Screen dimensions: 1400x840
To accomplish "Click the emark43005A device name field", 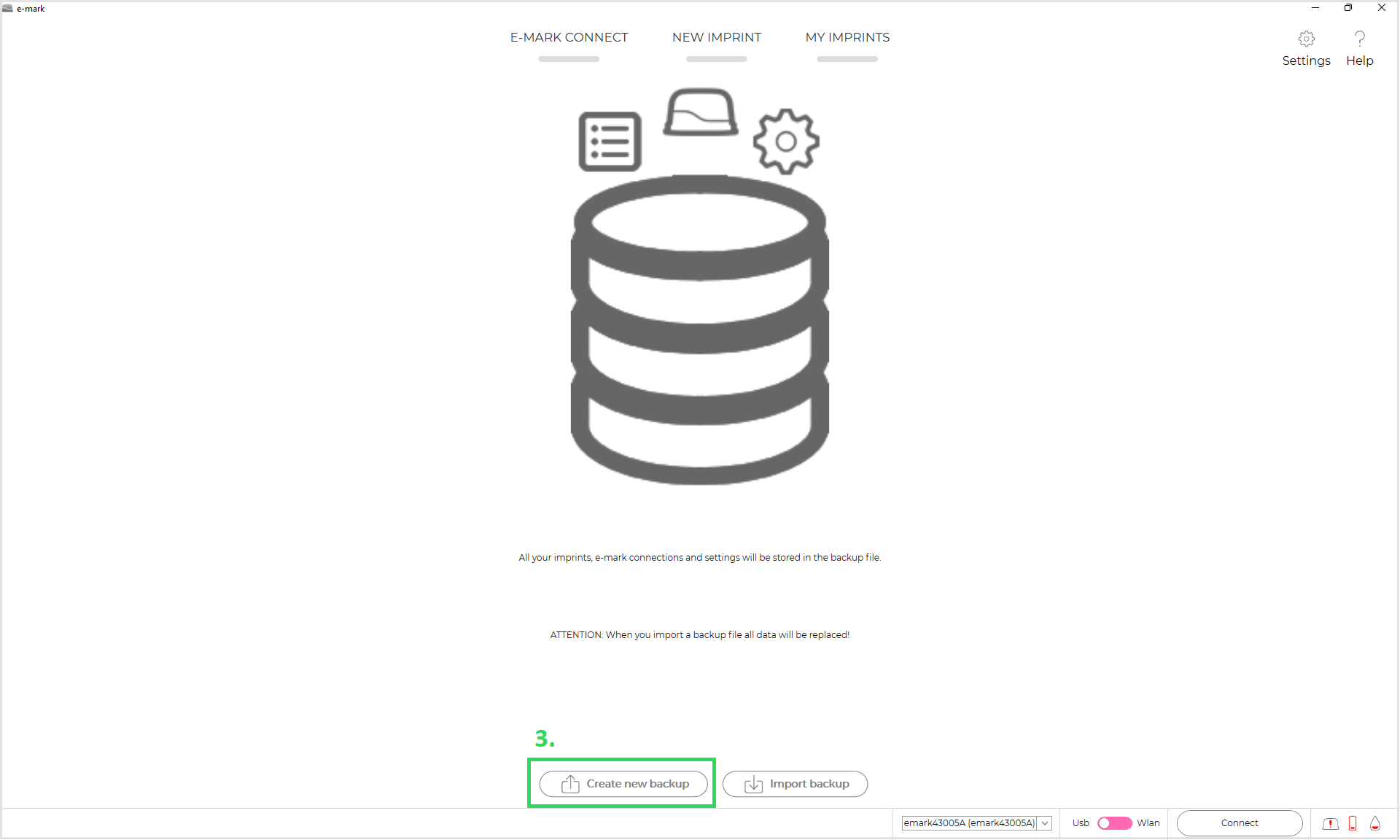I will [x=968, y=823].
